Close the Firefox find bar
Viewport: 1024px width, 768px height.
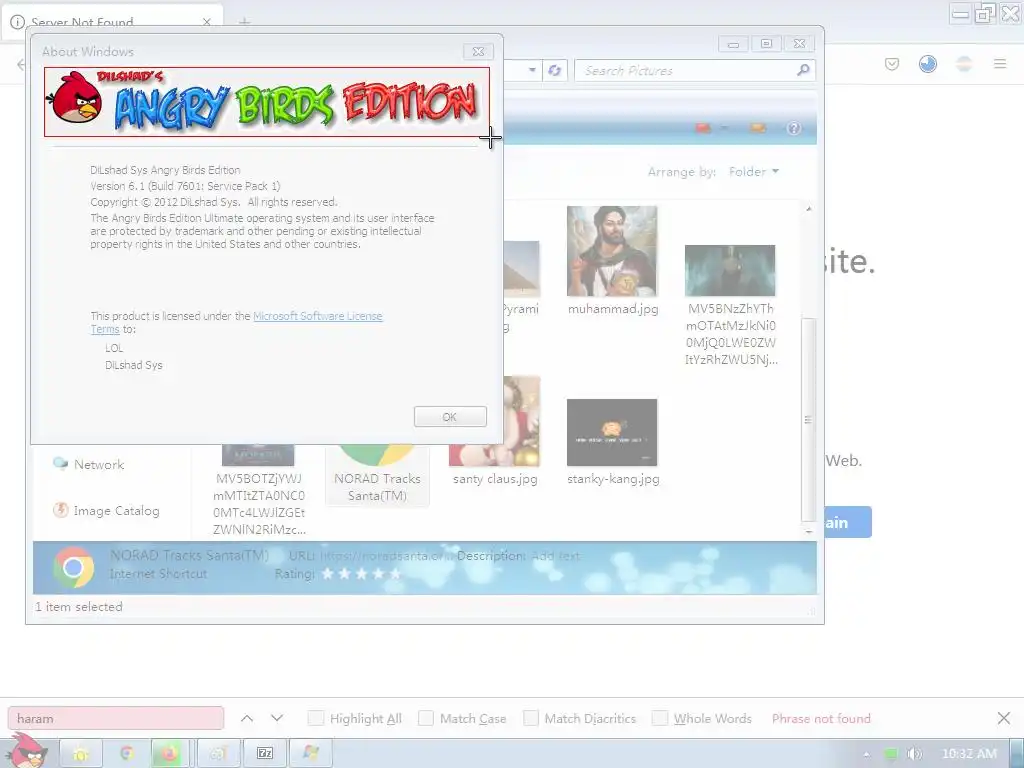coord(1004,718)
